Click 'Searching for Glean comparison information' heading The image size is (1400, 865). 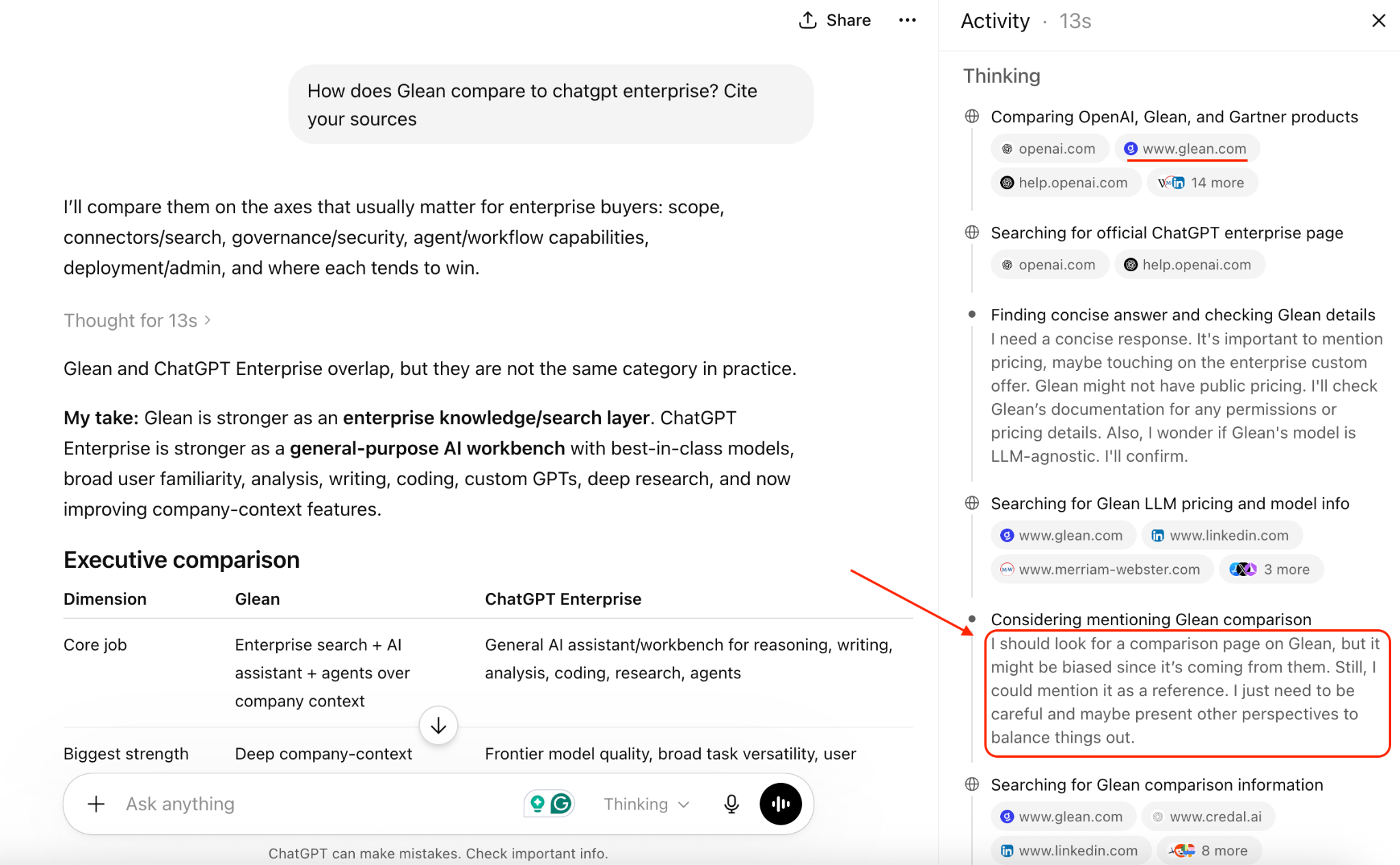(x=1157, y=785)
